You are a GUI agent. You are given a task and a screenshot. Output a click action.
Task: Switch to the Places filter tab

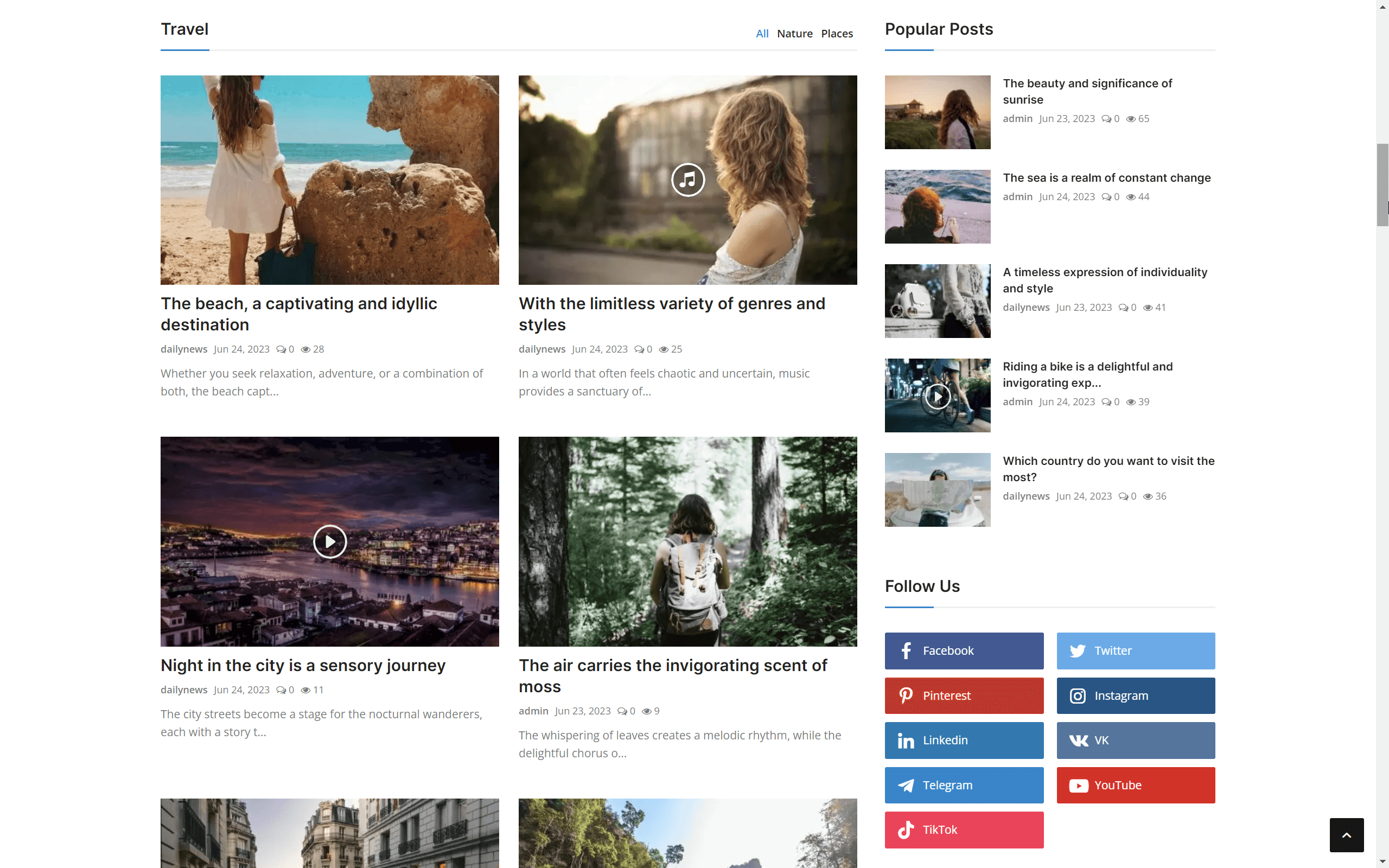click(x=837, y=33)
